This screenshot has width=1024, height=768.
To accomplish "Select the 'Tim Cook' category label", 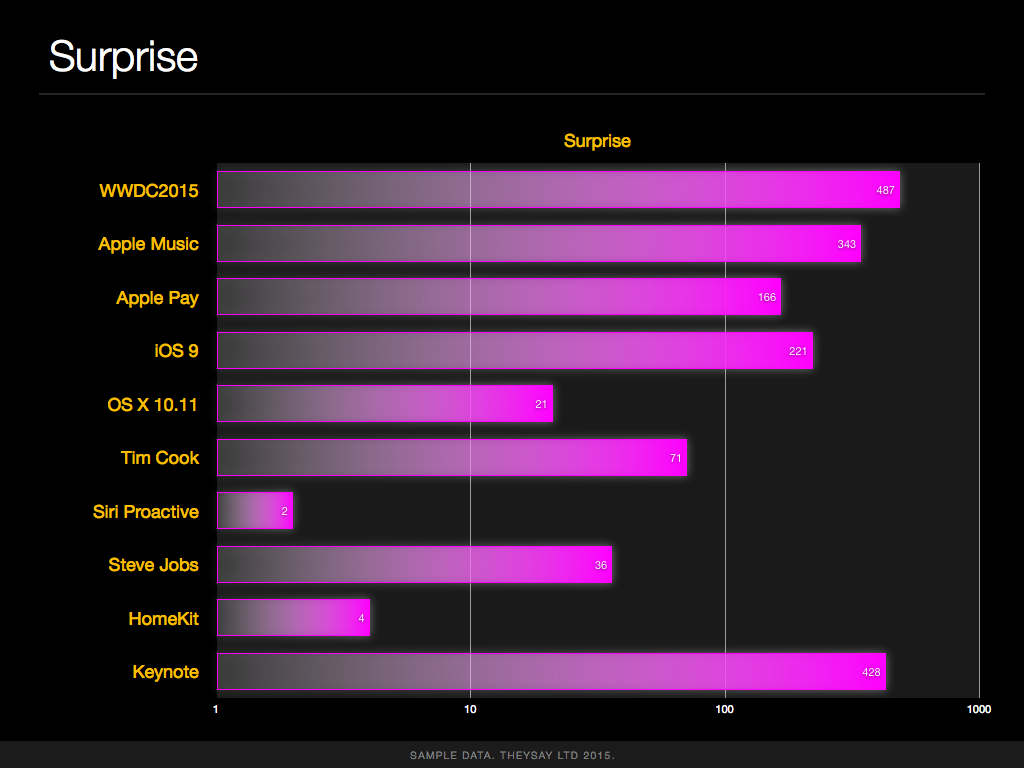I will click(x=160, y=458).
